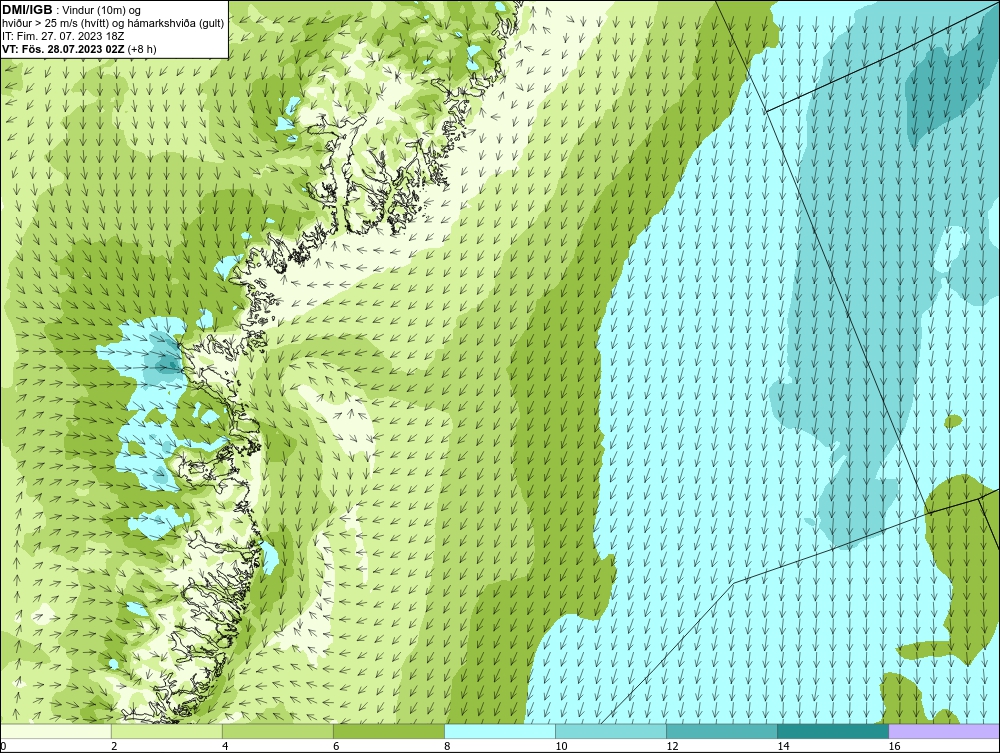Image resolution: width=1000 pixels, height=753 pixels.
Task: Click the 2–4 m/s light green legend swatch
Action: pos(167,731)
